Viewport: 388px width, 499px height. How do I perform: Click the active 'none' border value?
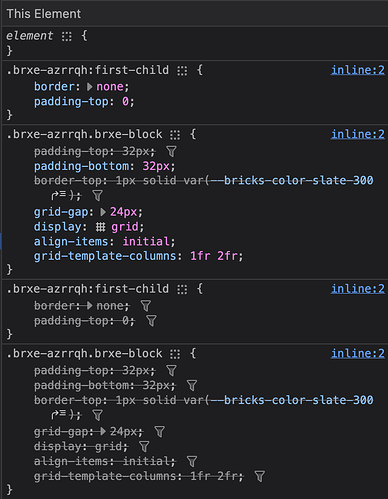[110, 87]
